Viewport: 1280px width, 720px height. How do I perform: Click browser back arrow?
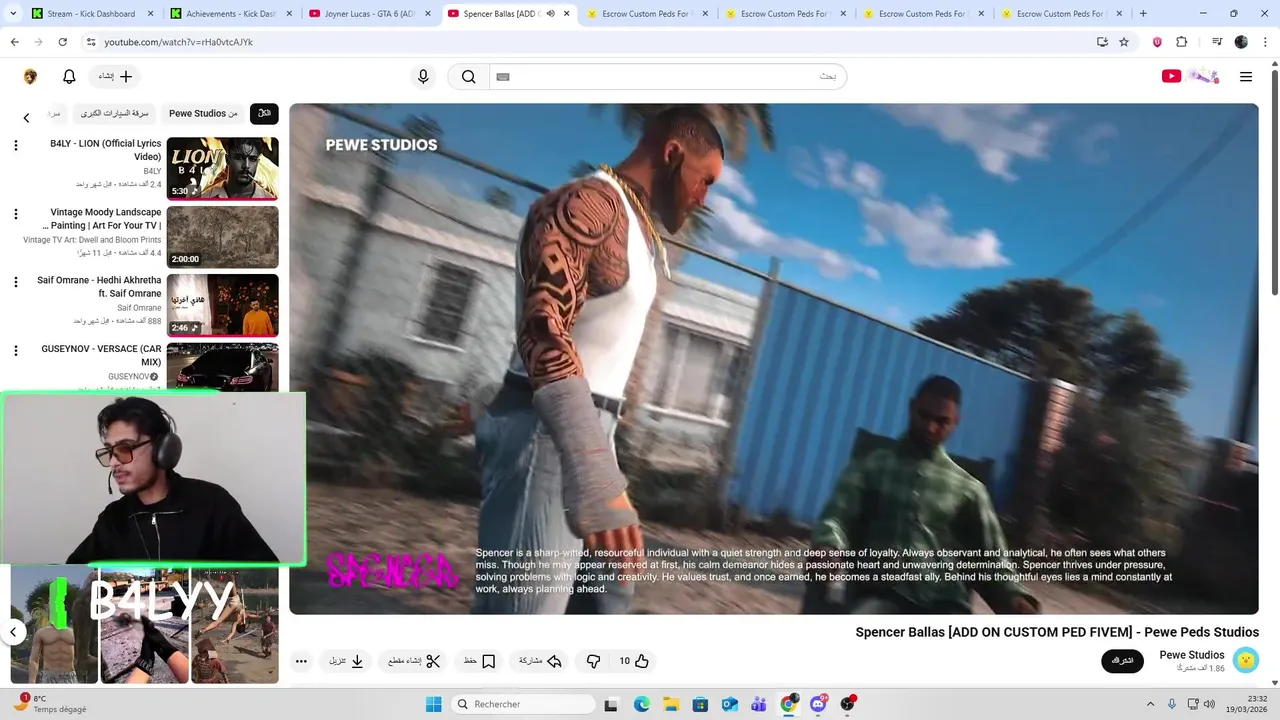click(15, 42)
